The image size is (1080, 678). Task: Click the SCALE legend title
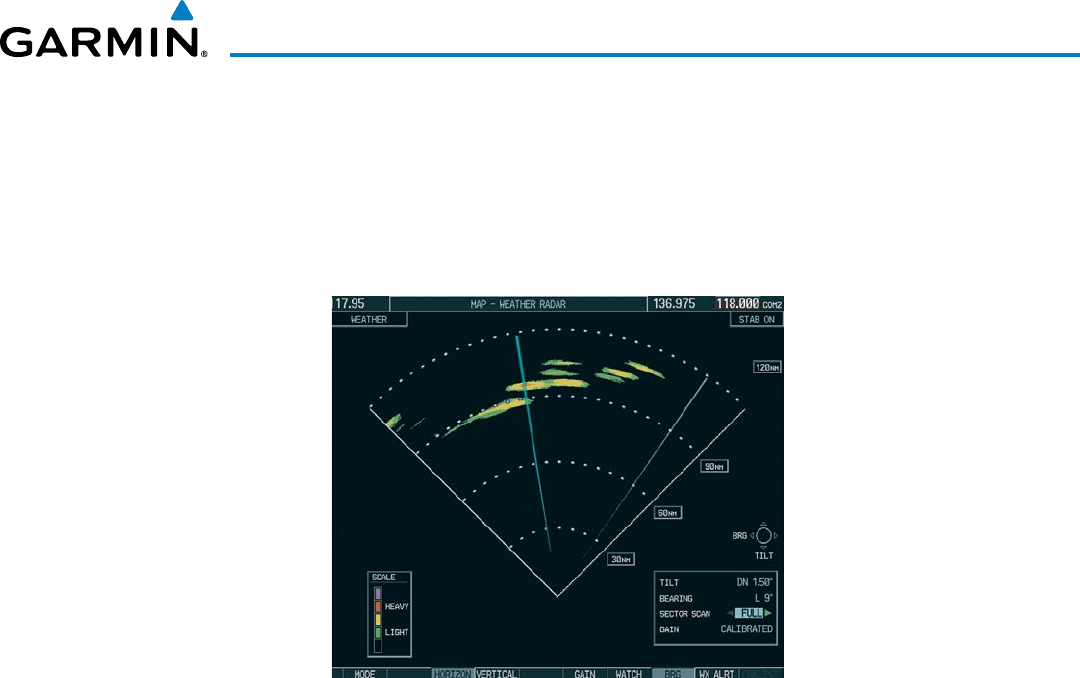384,577
